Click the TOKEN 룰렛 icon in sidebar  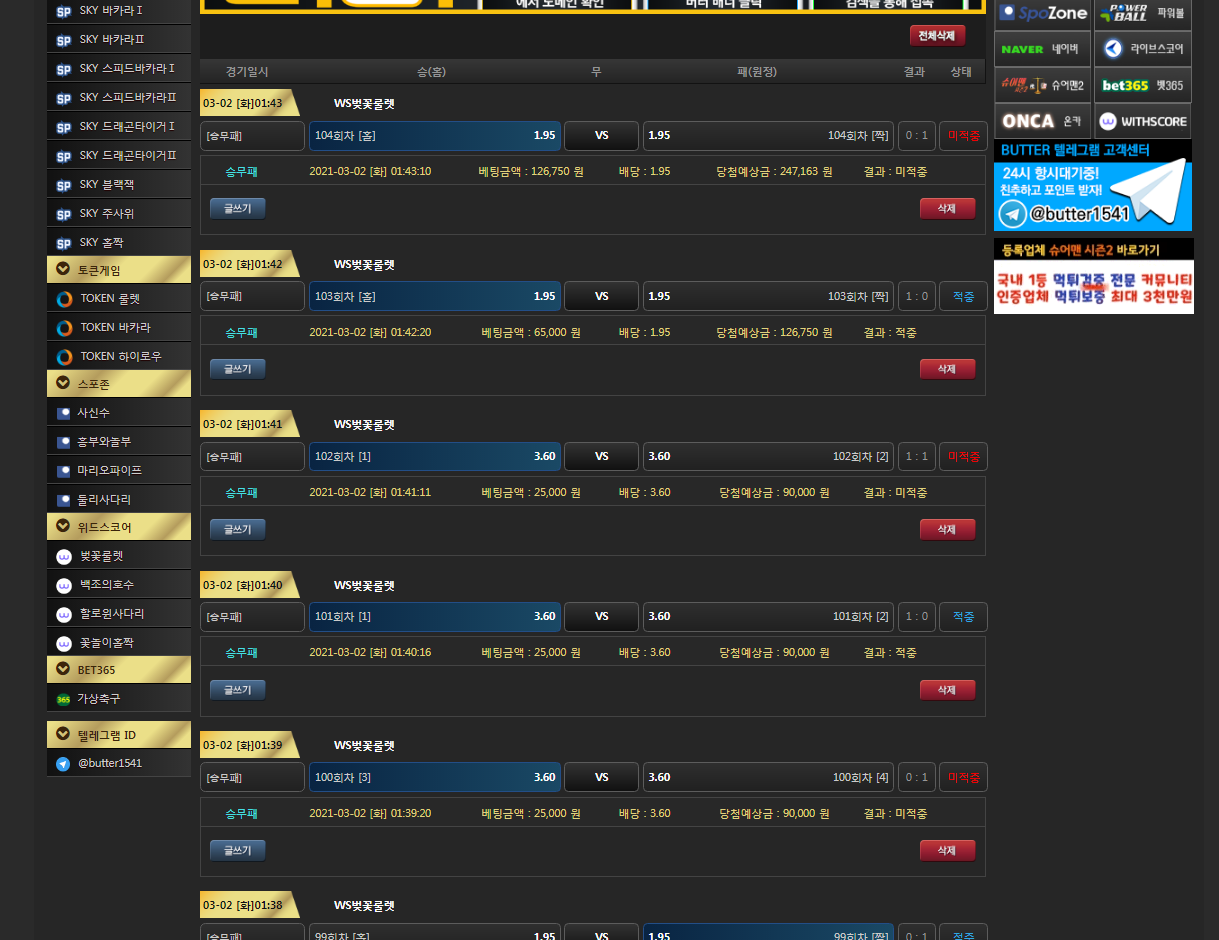[64, 299]
